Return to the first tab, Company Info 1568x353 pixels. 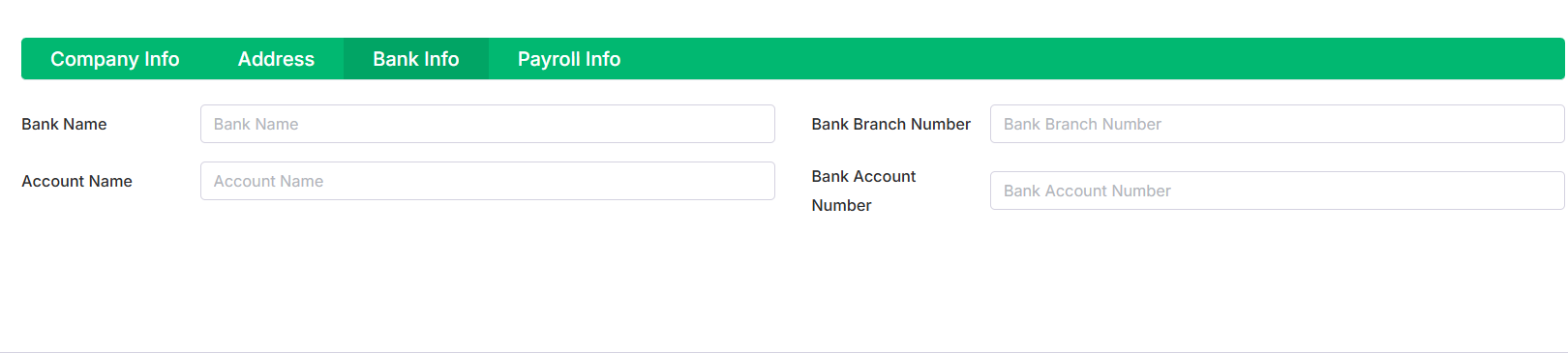[115, 59]
